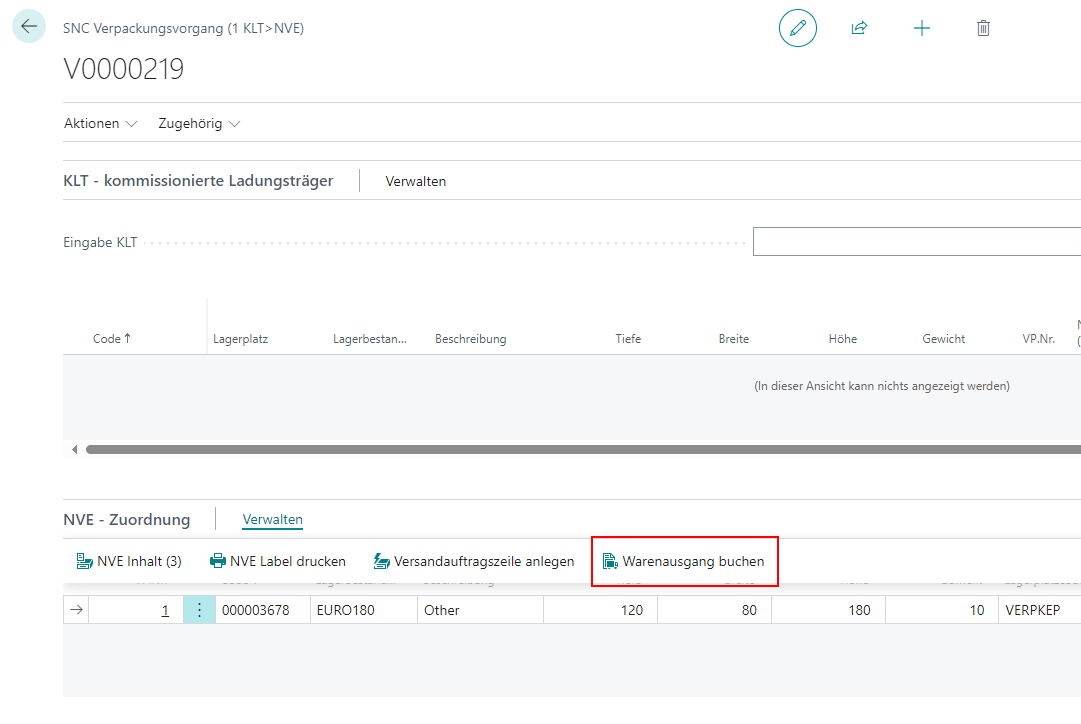Open the line number 1 link

coord(165,610)
